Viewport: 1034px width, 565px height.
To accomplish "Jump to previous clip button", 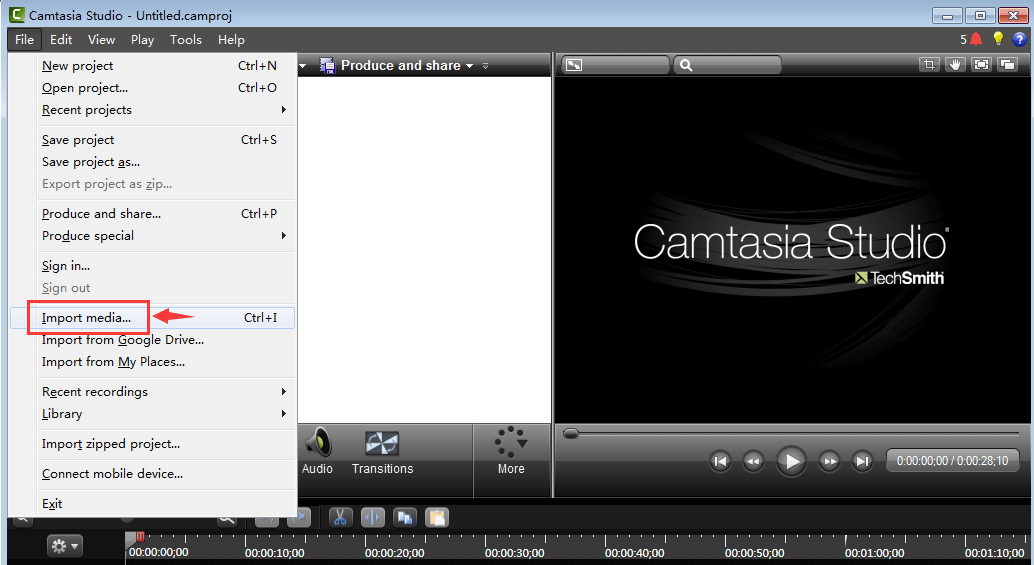I will (x=721, y=461).
